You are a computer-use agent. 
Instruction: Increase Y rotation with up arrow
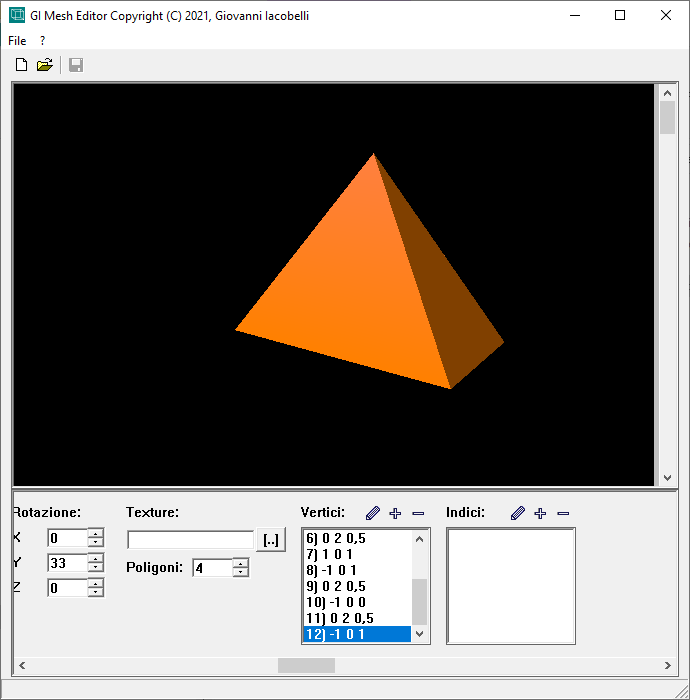click(x=96, y=558)
